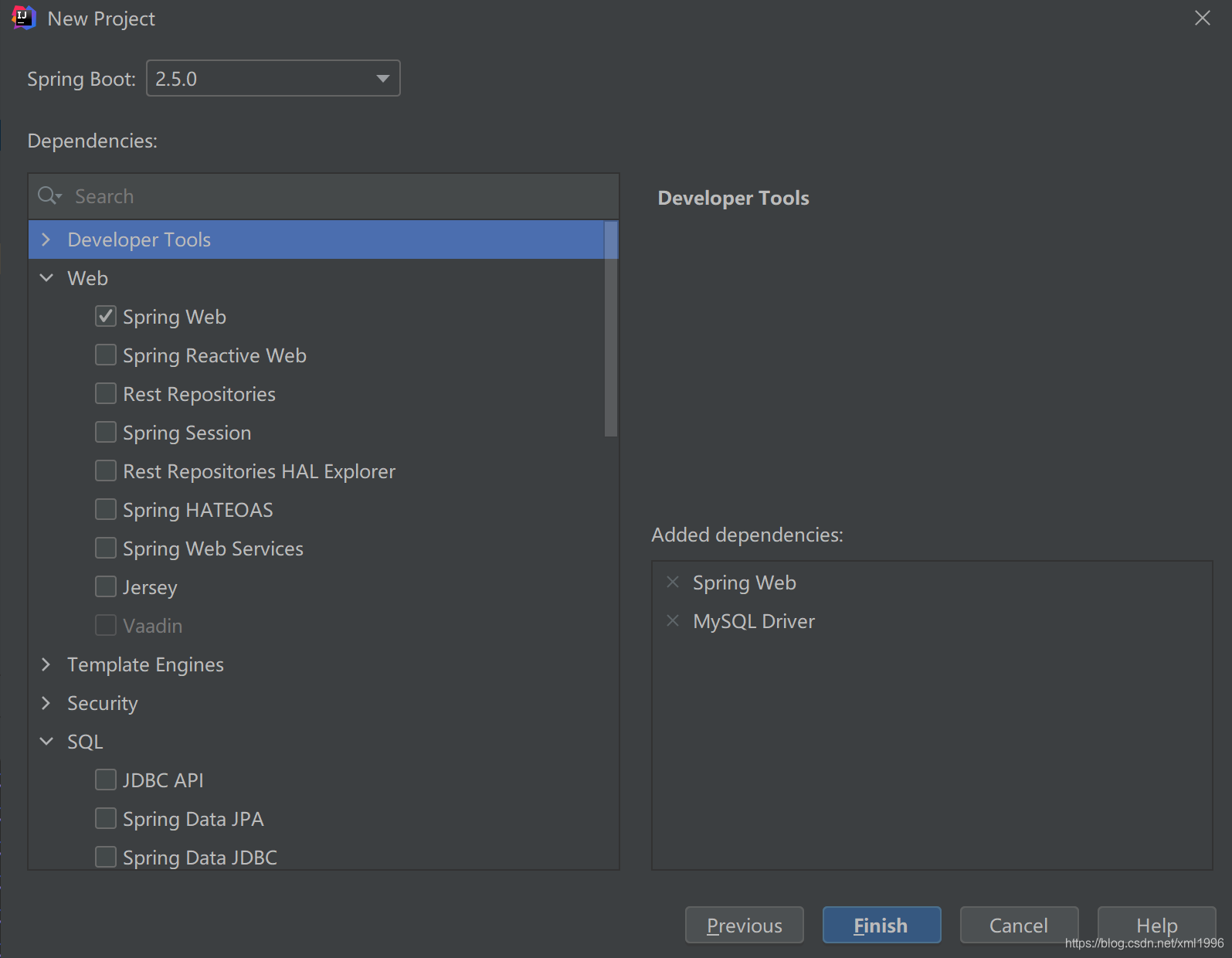Expand the Developer Tools category
Screen dimensions: 1232x958
click(x=46, y=239)
